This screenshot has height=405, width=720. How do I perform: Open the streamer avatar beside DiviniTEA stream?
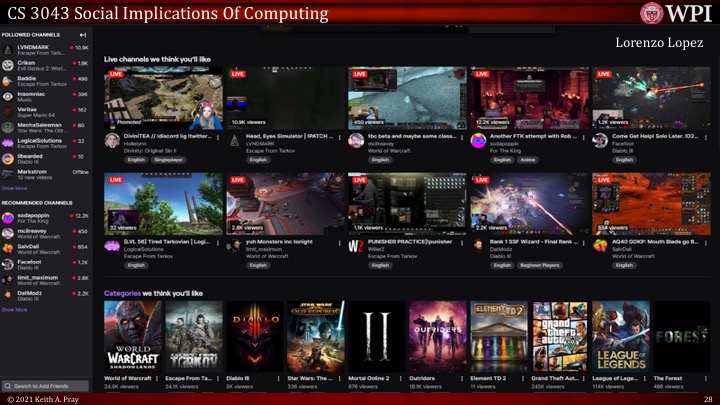[x=112, y=140]
